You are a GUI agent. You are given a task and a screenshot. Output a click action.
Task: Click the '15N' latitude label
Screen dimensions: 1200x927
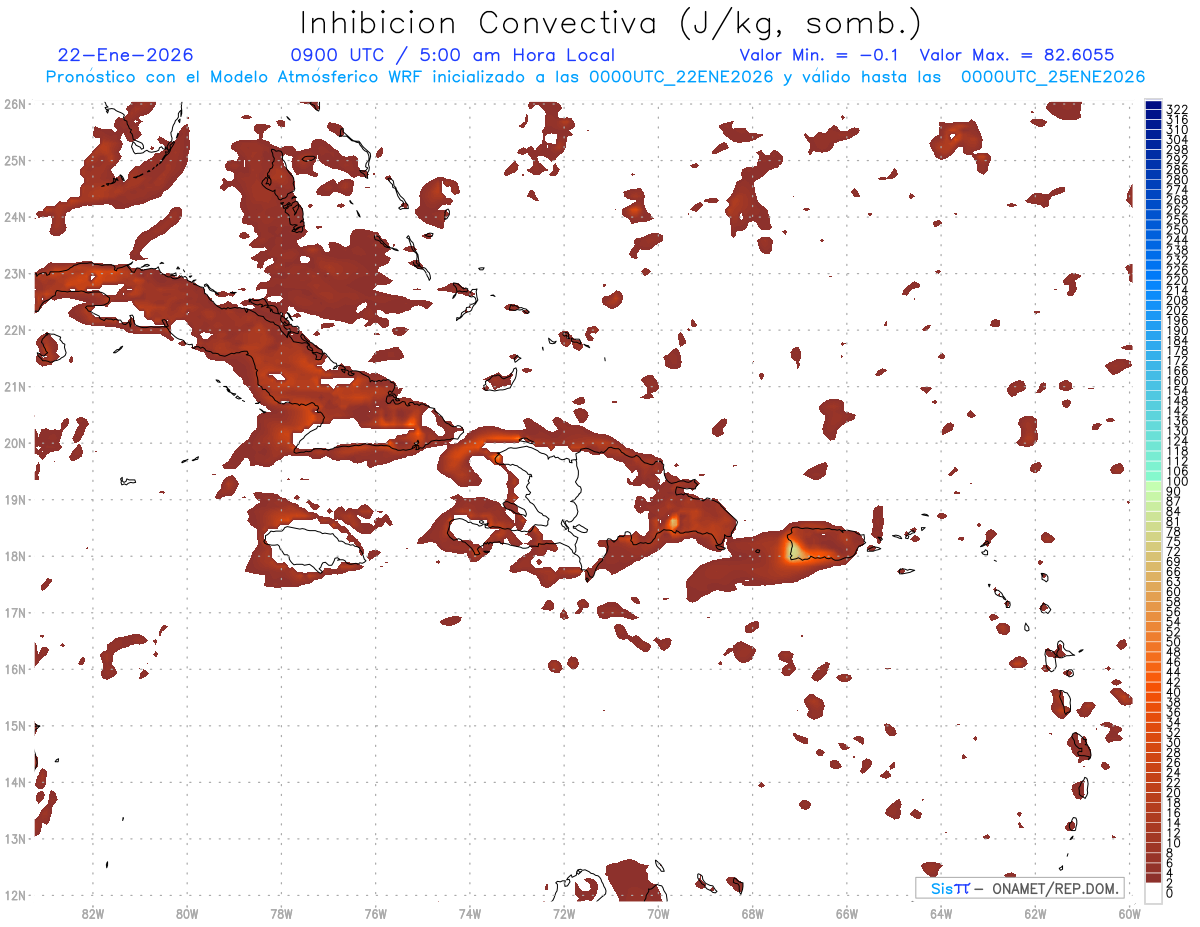click(15, 725)
